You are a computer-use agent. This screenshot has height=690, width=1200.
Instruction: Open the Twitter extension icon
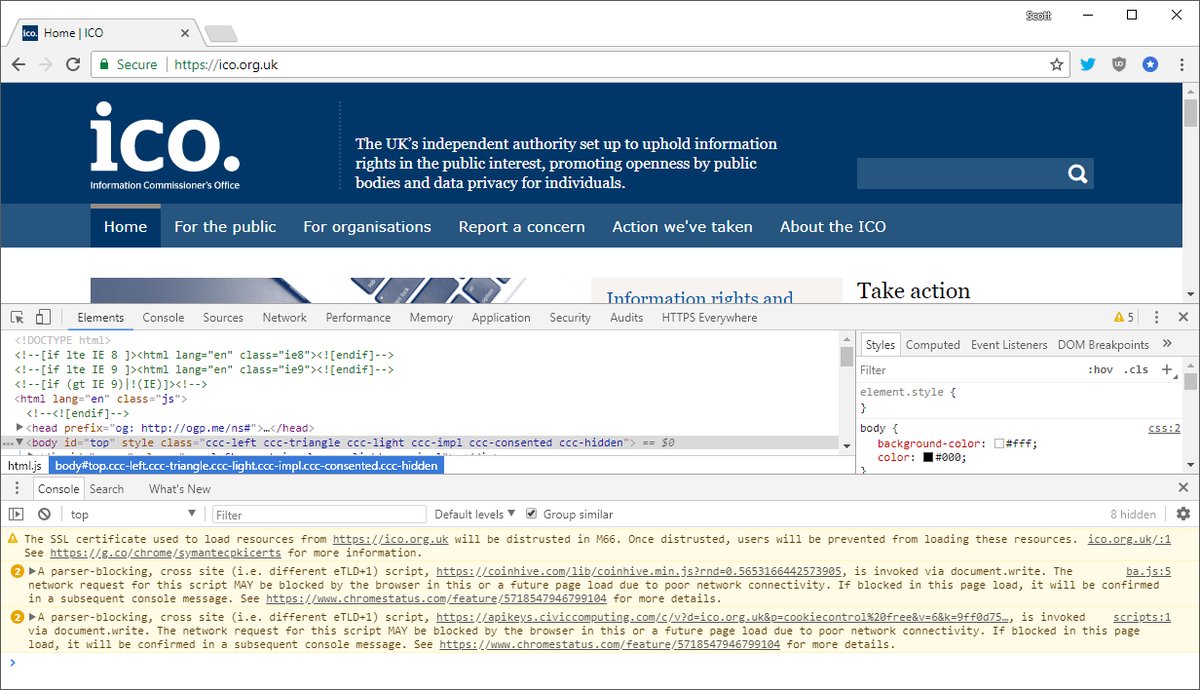coord(1088,64)
